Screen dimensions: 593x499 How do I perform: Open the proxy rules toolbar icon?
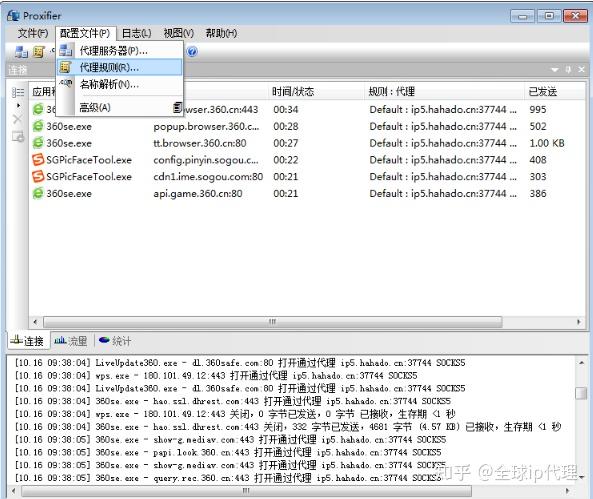pos(39,51)
